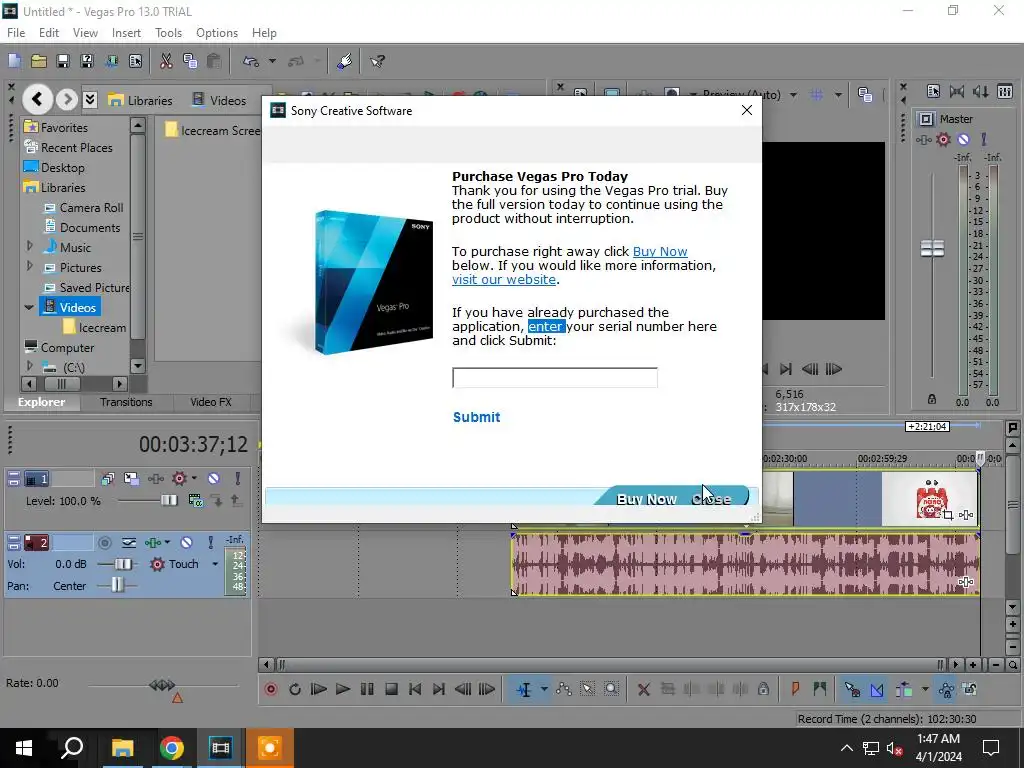Open Chrome from the Windows taskbar
Image resolution: width=1024 pixels, height=768 pixels.
click(172, 748)
